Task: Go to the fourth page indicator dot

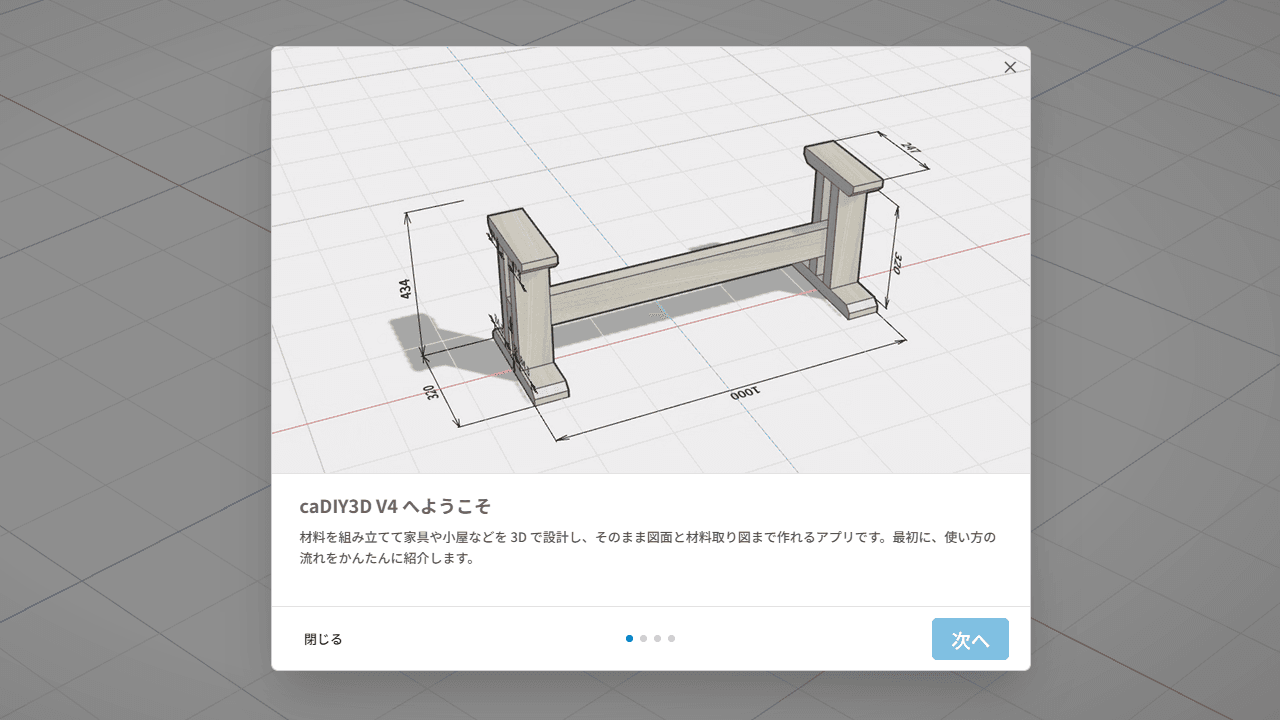Action: (671, 638)
